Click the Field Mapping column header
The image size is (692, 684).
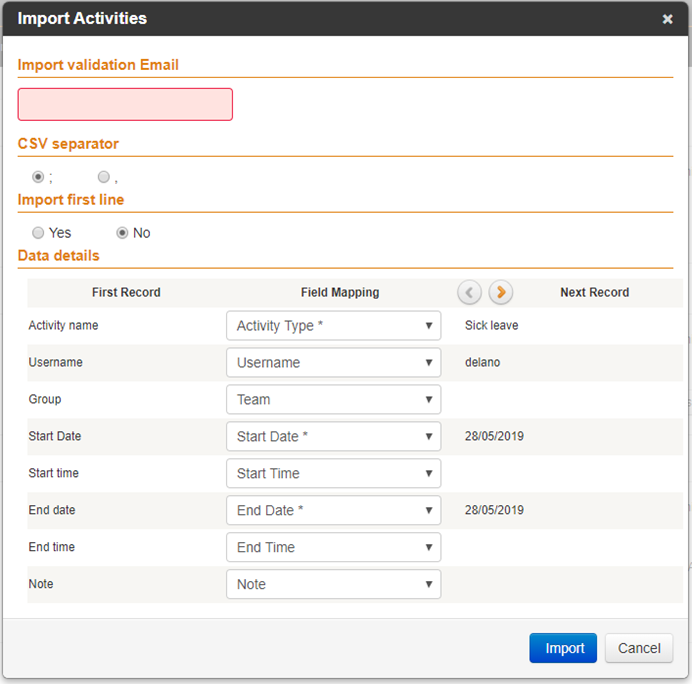point(340,293)
